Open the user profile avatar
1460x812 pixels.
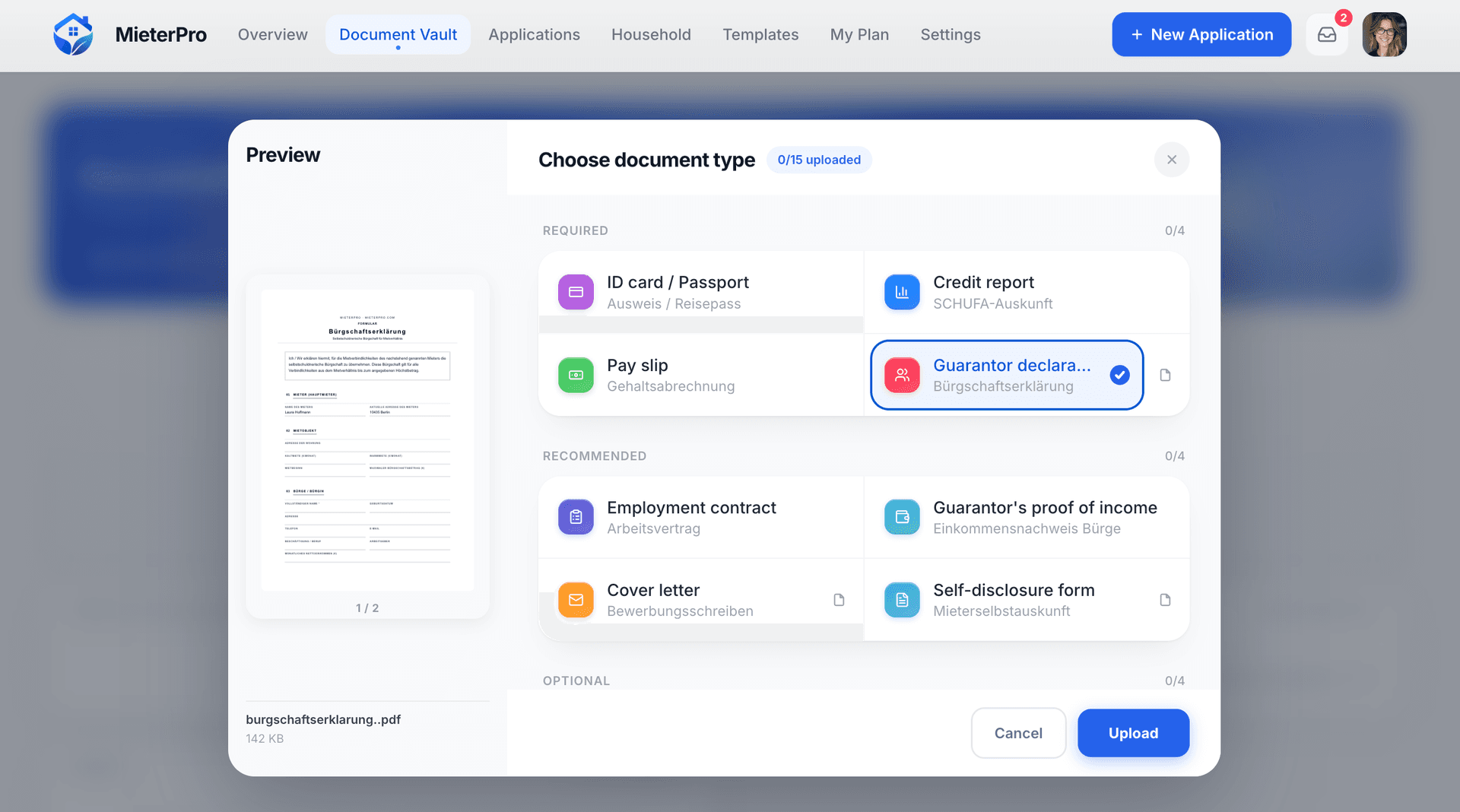[x=1384, y=34]
